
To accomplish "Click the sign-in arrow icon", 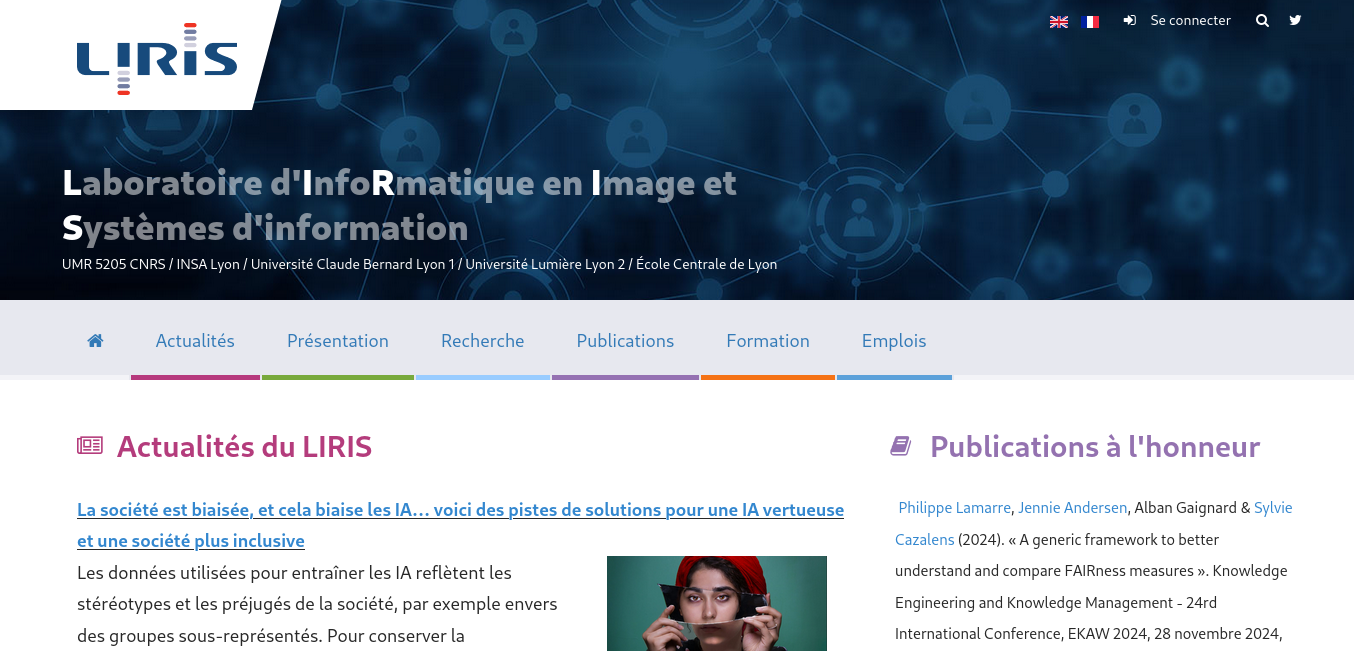I will [1129, 20].
